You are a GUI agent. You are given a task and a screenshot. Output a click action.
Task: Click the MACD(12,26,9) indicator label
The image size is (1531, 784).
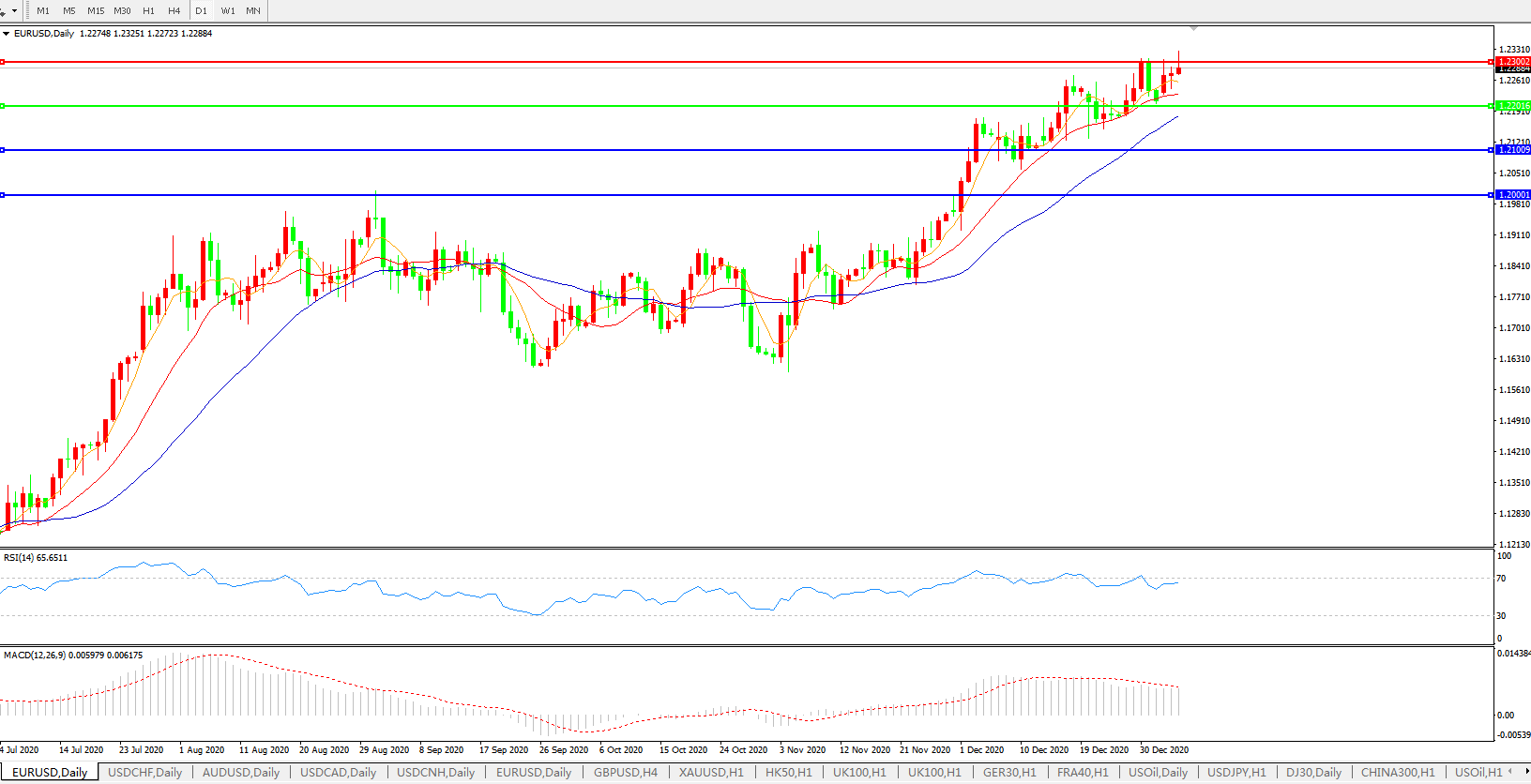[73, 656]
